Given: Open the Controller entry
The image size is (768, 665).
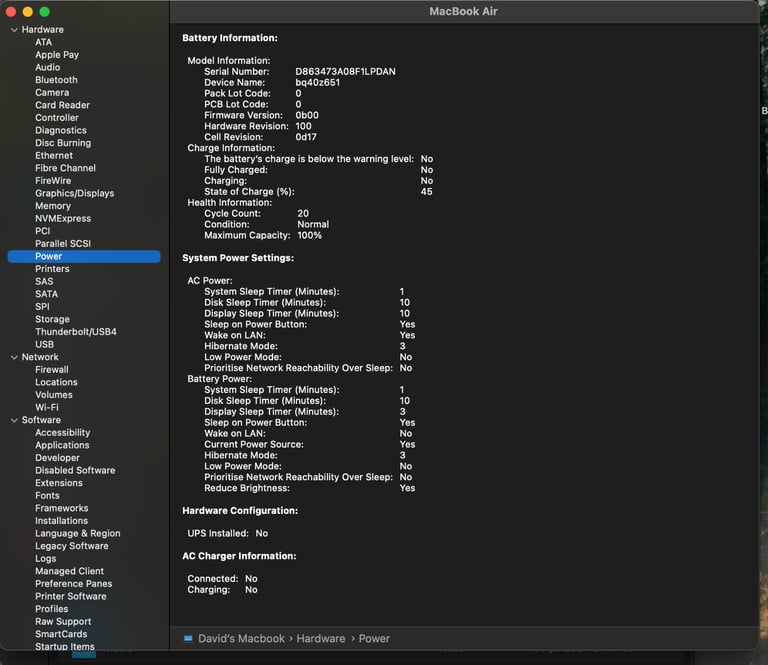Looking at the screenshot, I should click(x=57, y=118).
